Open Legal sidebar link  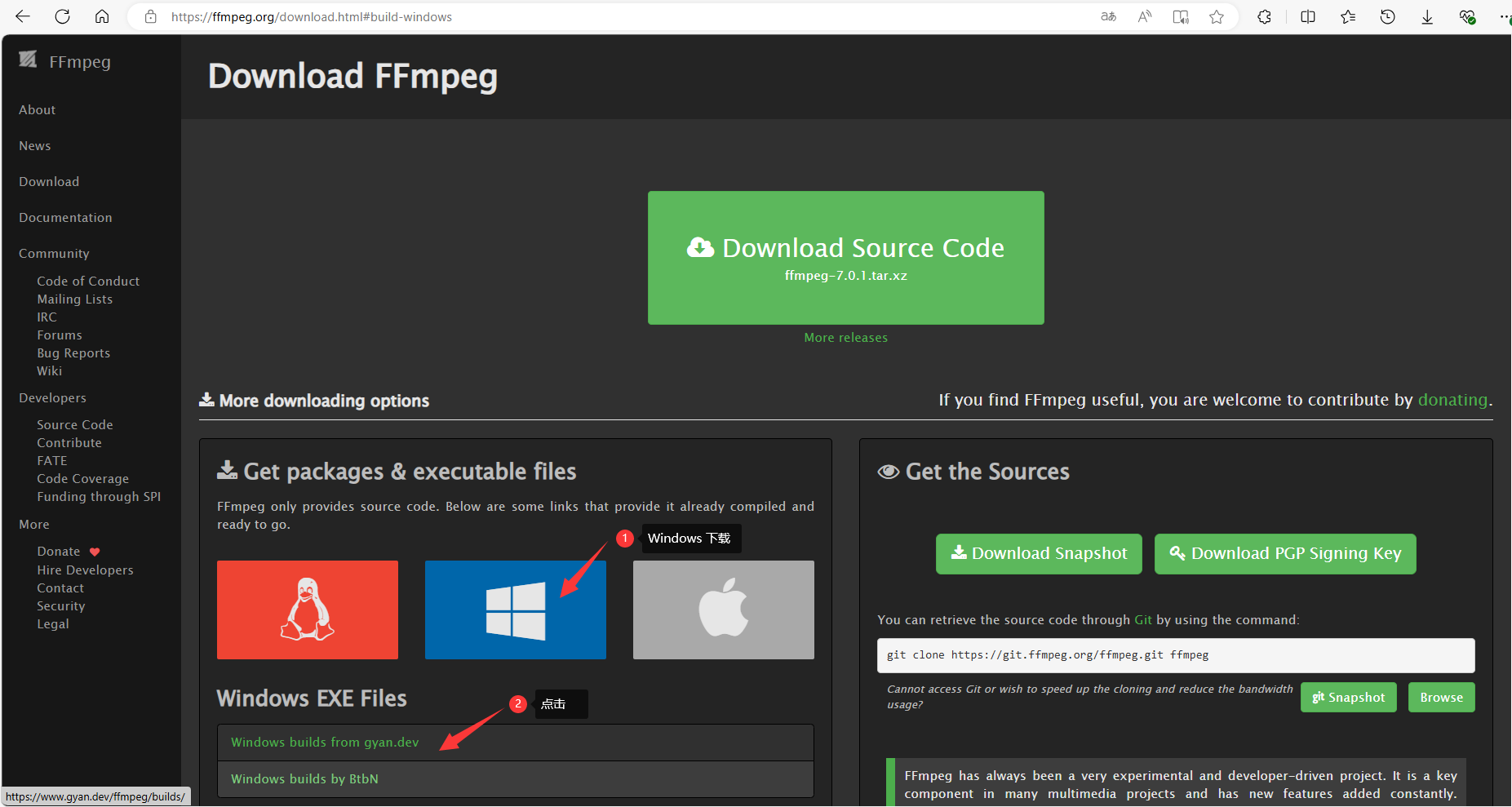pyautogui.click(x=53, y=624)
